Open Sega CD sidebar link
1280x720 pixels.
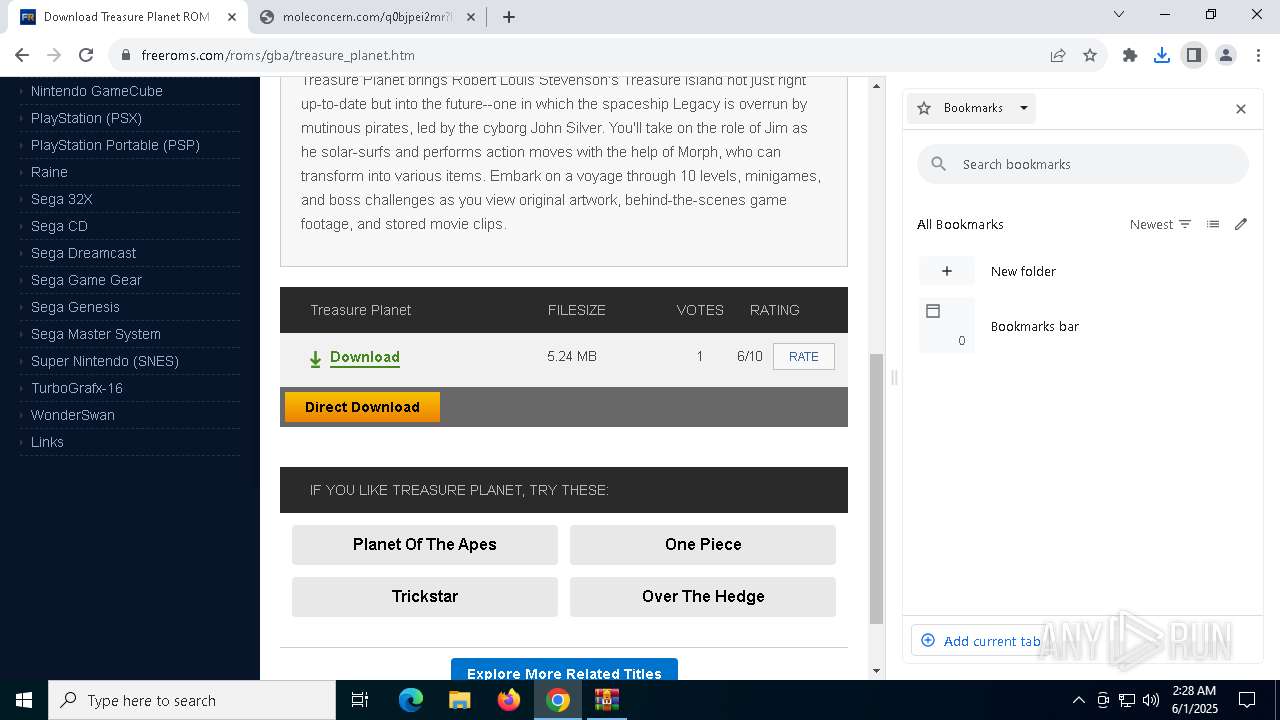pyautogui.click(x=59, y=226)
